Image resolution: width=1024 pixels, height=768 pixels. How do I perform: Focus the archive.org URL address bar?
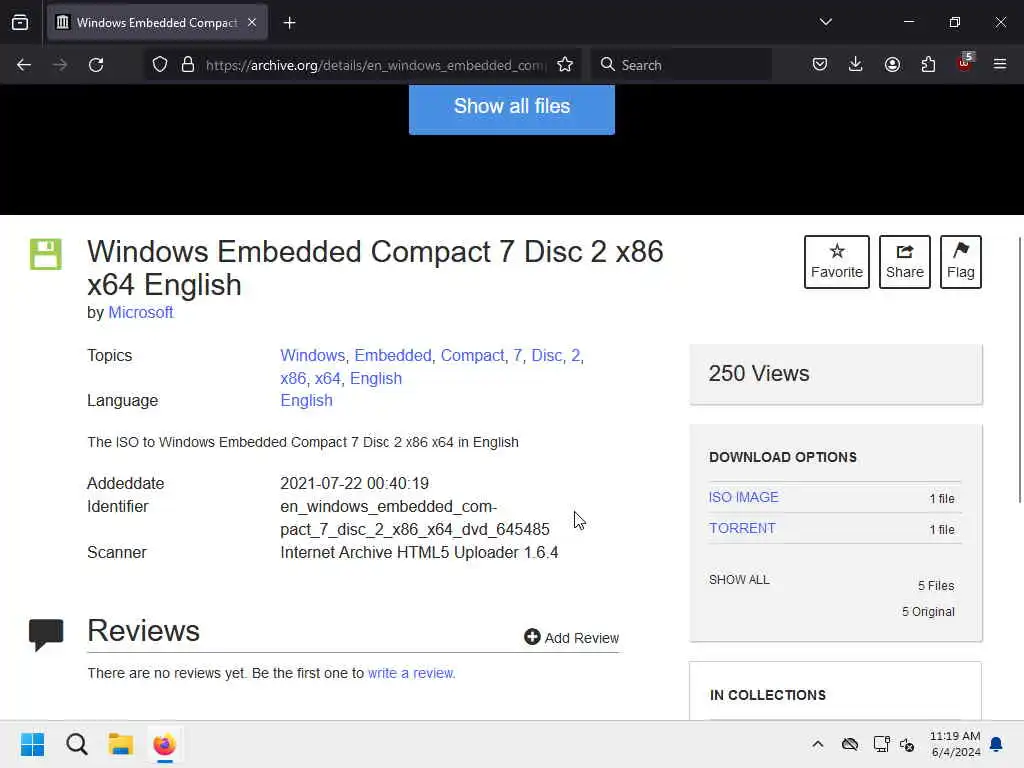[376, 65]
